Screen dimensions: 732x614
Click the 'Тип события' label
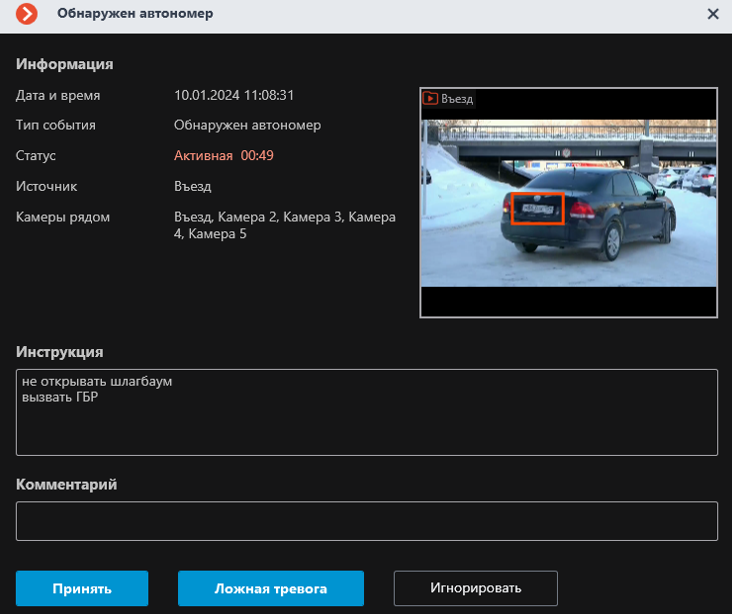point(56,125)
